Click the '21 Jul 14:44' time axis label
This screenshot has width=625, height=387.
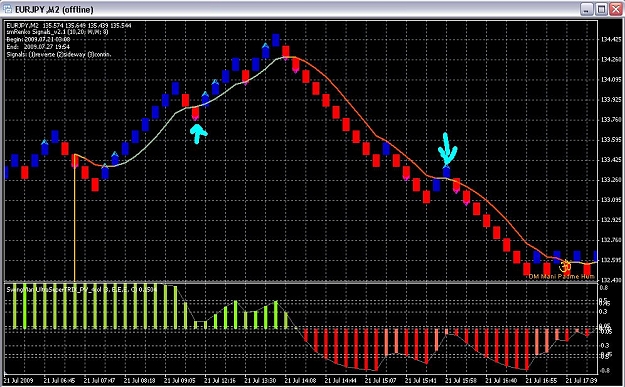[341, 380]
